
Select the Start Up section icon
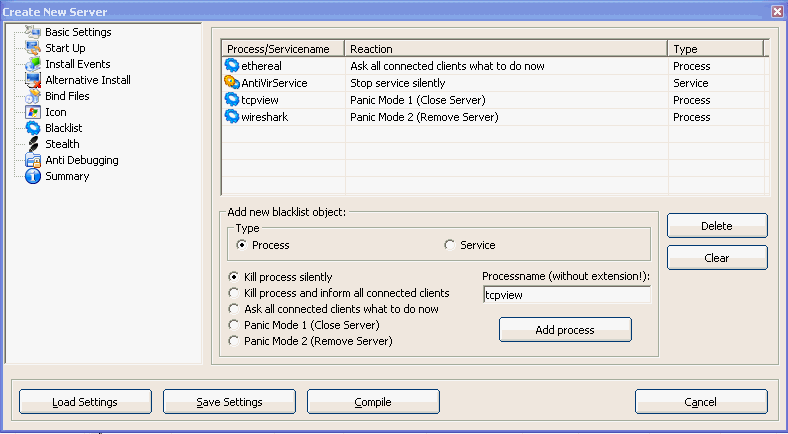(x=33, y=48)
